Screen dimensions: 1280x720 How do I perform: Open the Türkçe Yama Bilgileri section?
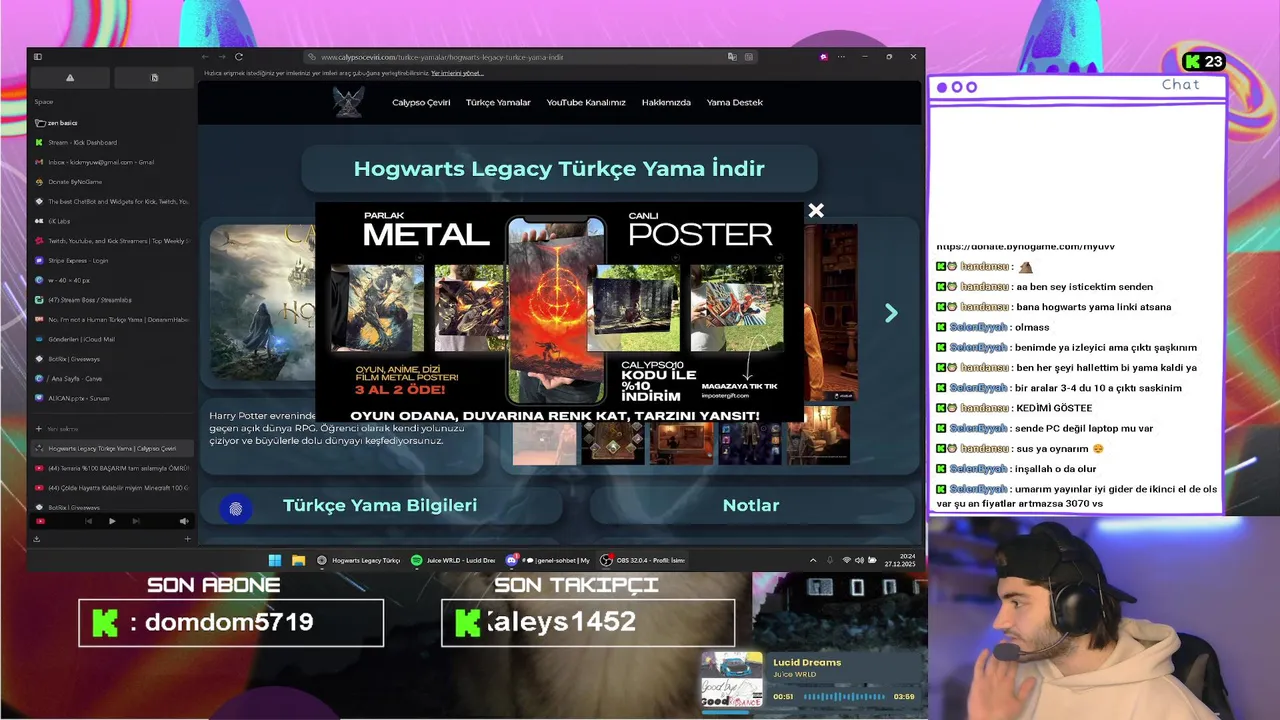[380, 506]
